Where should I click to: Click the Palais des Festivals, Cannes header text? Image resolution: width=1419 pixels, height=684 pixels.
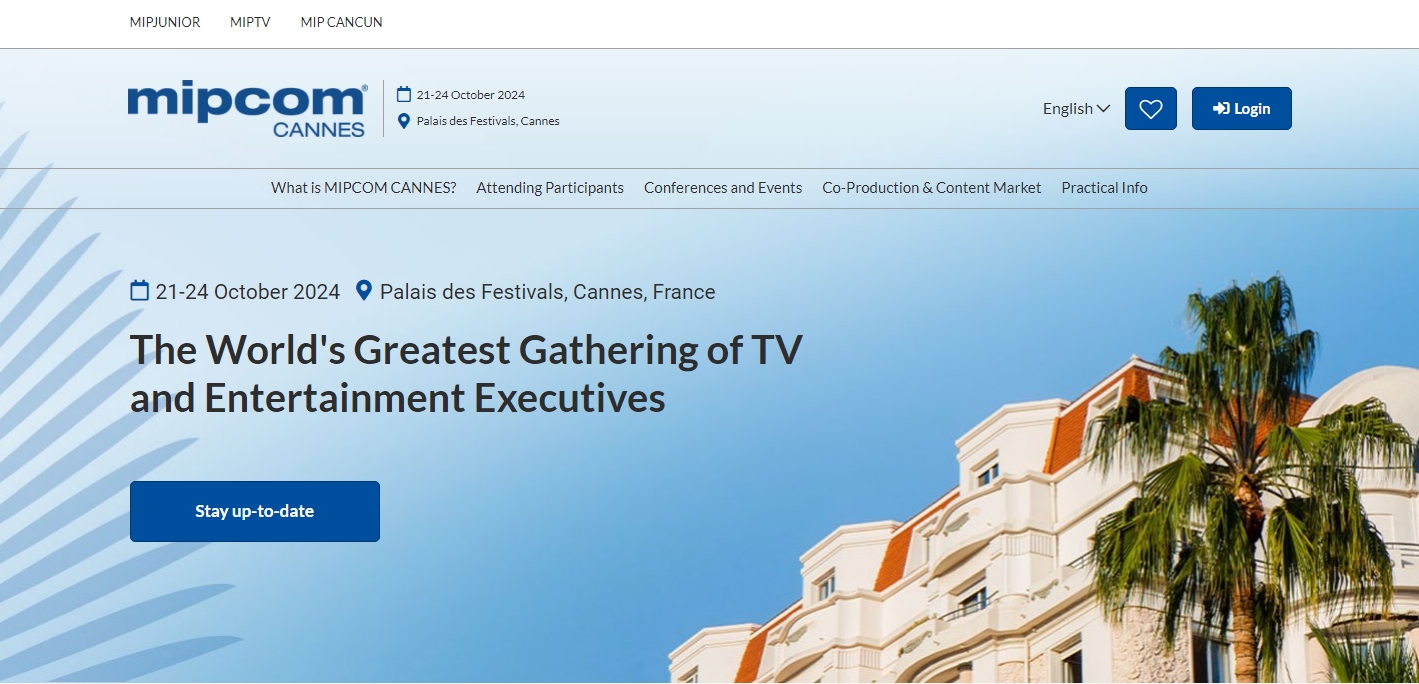click(x=488, y=121)
